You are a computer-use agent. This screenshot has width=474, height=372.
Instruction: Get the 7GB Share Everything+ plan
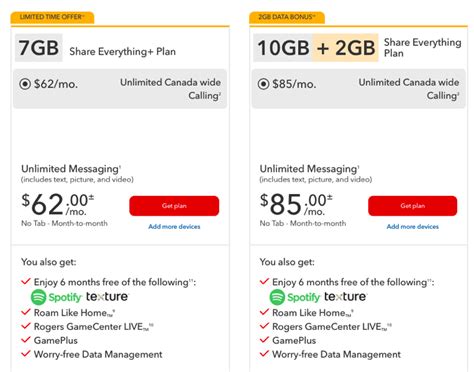coord(174,206)
